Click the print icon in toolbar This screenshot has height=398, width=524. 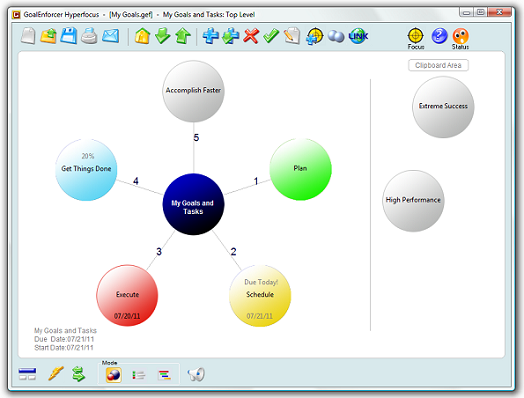[x=89, y=36]
